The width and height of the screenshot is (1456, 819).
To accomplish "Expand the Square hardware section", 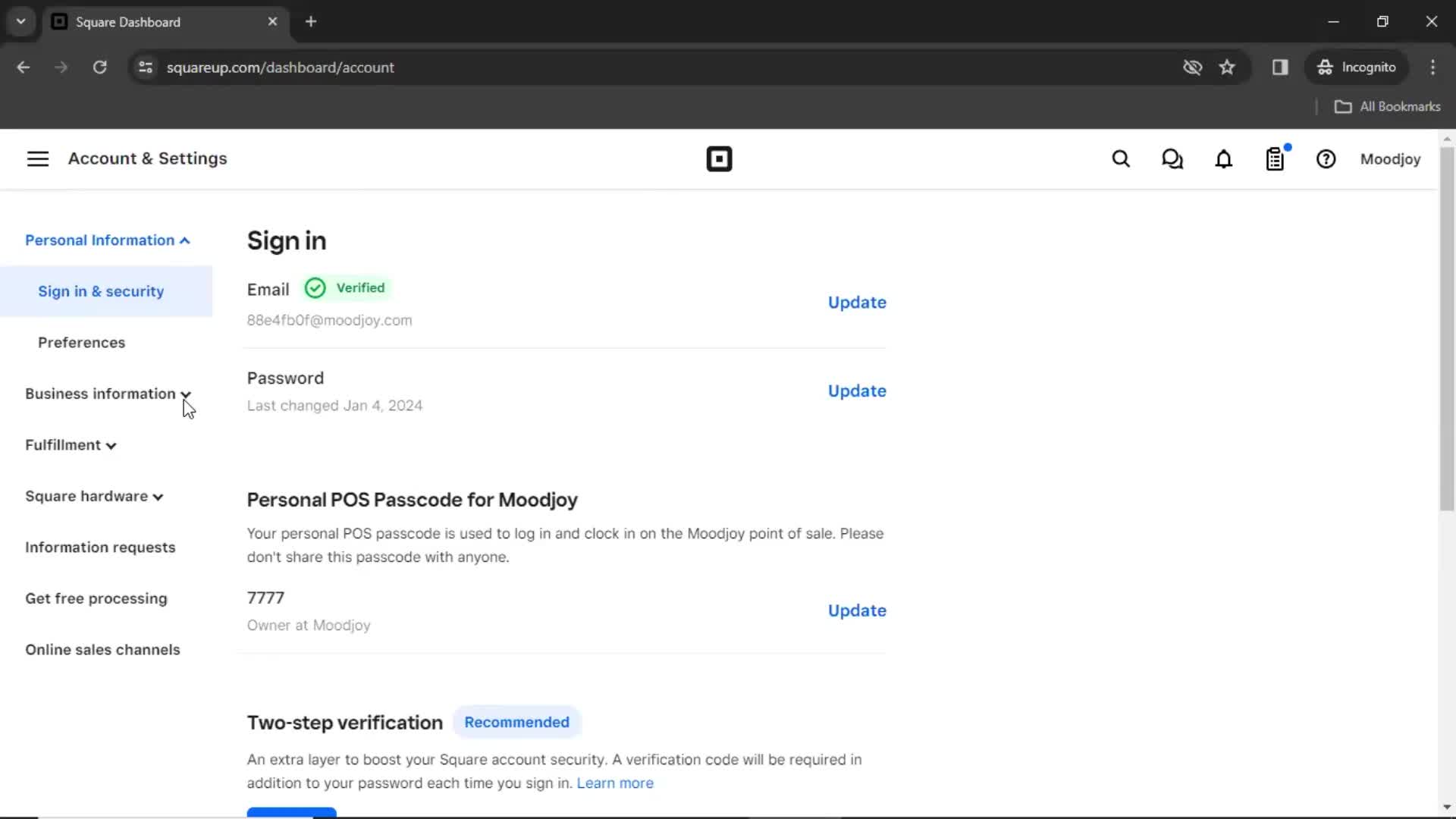I will [x=93, y=496].
